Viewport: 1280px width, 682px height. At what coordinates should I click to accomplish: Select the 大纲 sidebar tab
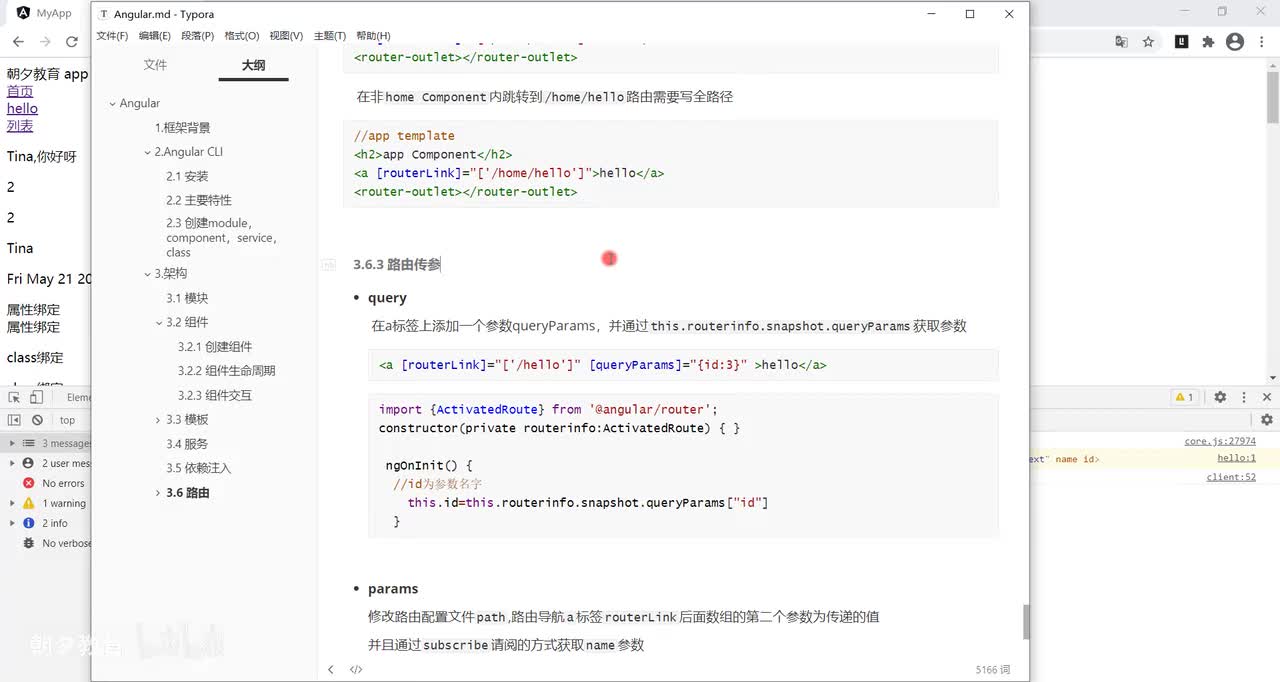tap(253, 65)
